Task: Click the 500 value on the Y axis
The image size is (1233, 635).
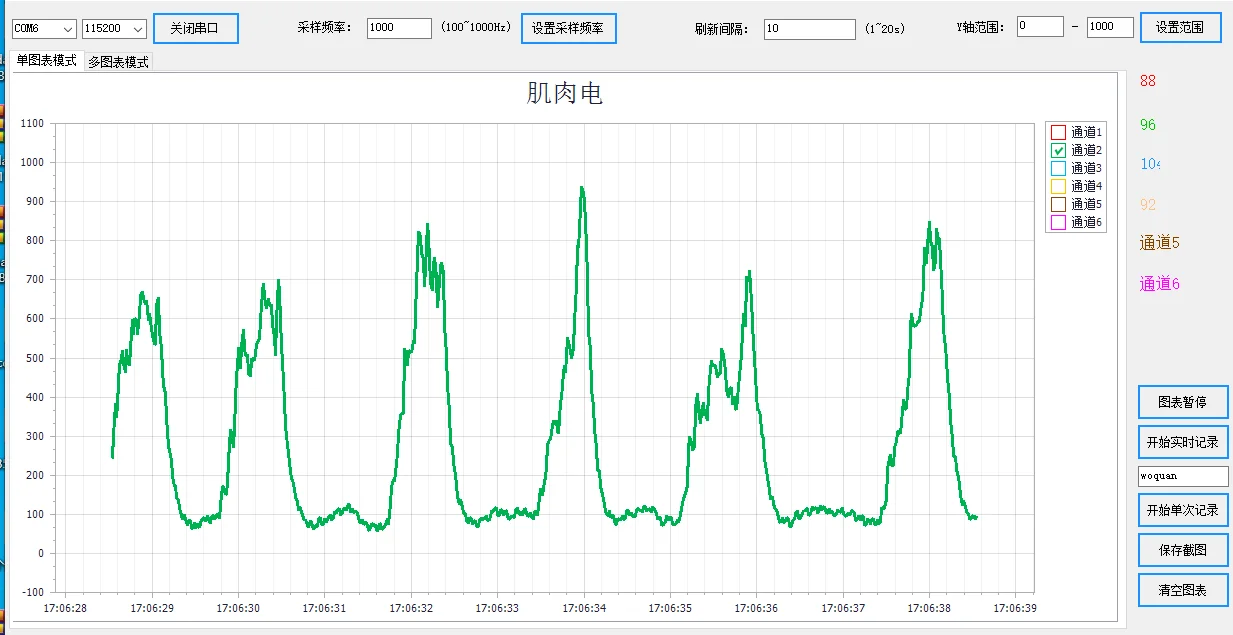Action: (x=35, y=358)
